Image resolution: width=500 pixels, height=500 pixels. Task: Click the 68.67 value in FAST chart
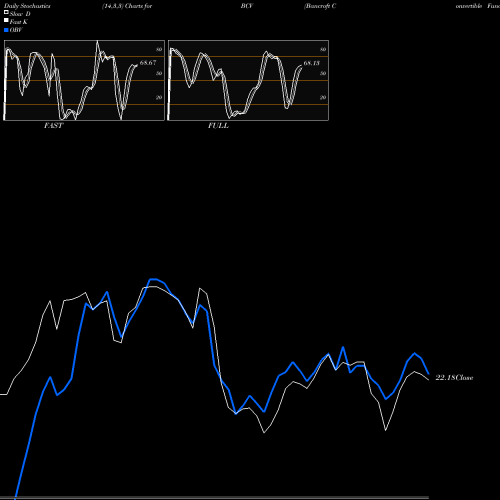click(148, 63)
